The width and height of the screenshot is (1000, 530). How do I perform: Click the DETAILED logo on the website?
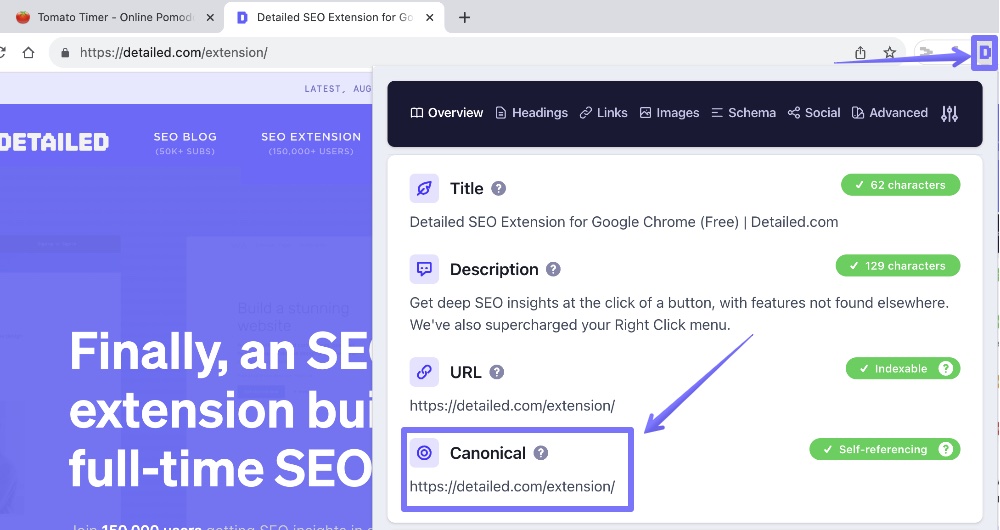54,142
